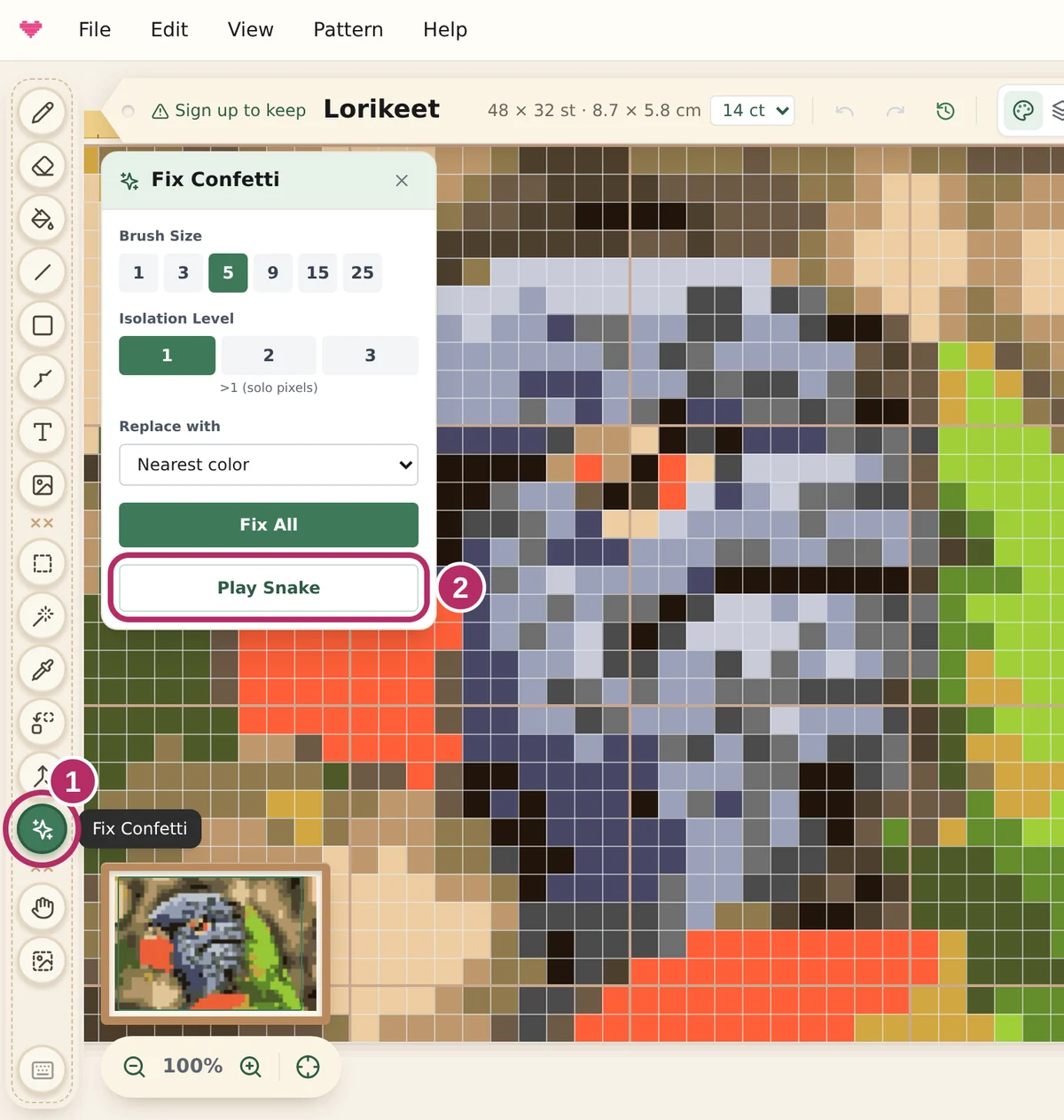Select the Magic Wand tool

pos(43,616)
